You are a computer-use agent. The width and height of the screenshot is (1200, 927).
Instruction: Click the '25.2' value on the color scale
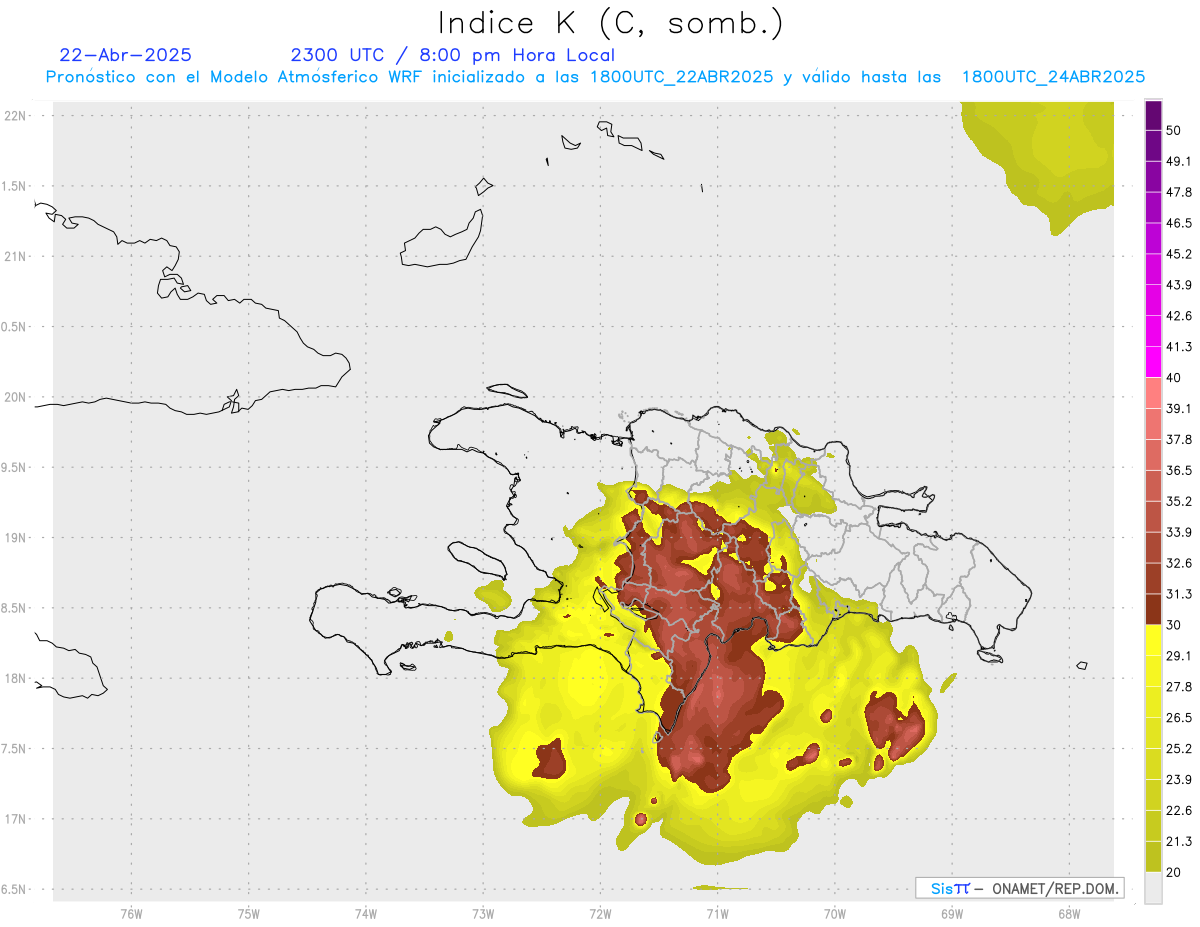pyautogui.click(x=1179, y=748)
